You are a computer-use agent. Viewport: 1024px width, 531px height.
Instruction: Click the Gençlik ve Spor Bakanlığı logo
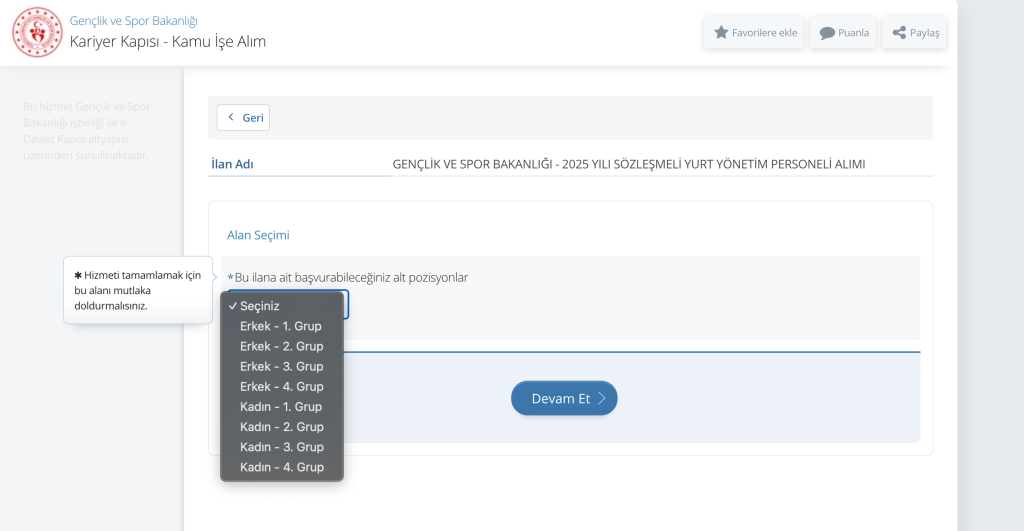coord(37,32)
